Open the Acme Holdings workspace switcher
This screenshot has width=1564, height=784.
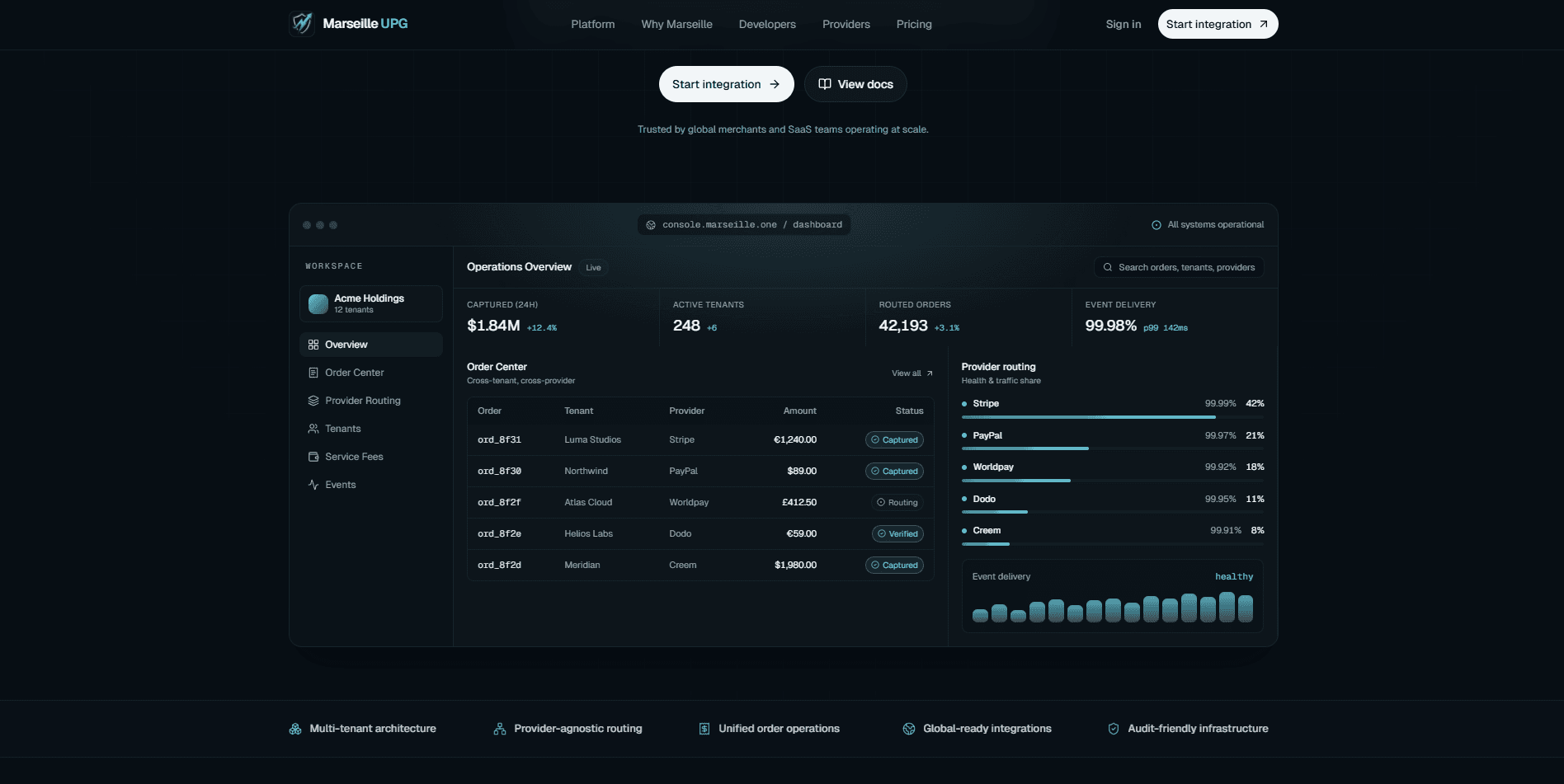pyautogui.click(x=371, y=303)
